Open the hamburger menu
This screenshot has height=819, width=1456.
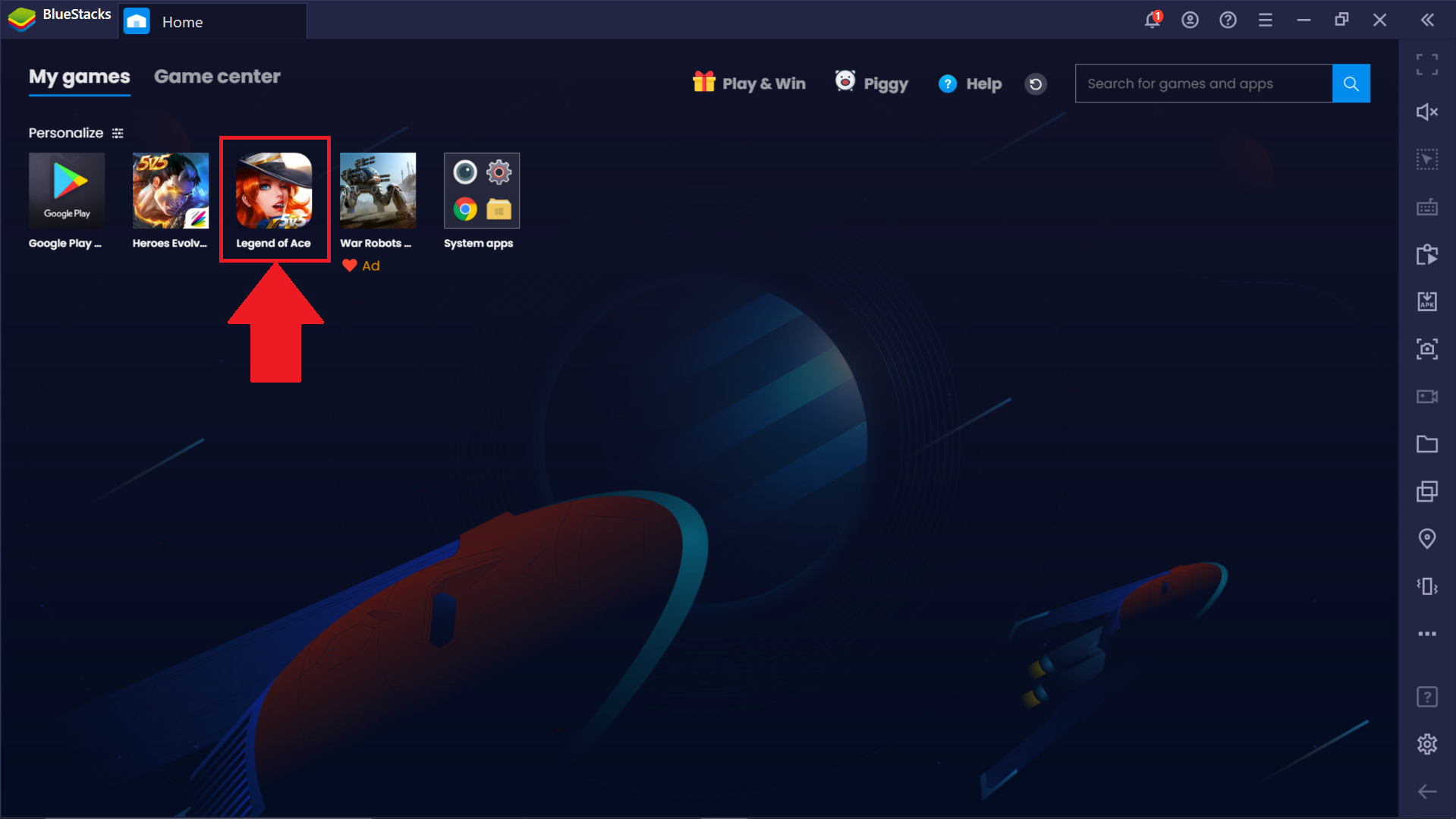(x=1266, y=20)
